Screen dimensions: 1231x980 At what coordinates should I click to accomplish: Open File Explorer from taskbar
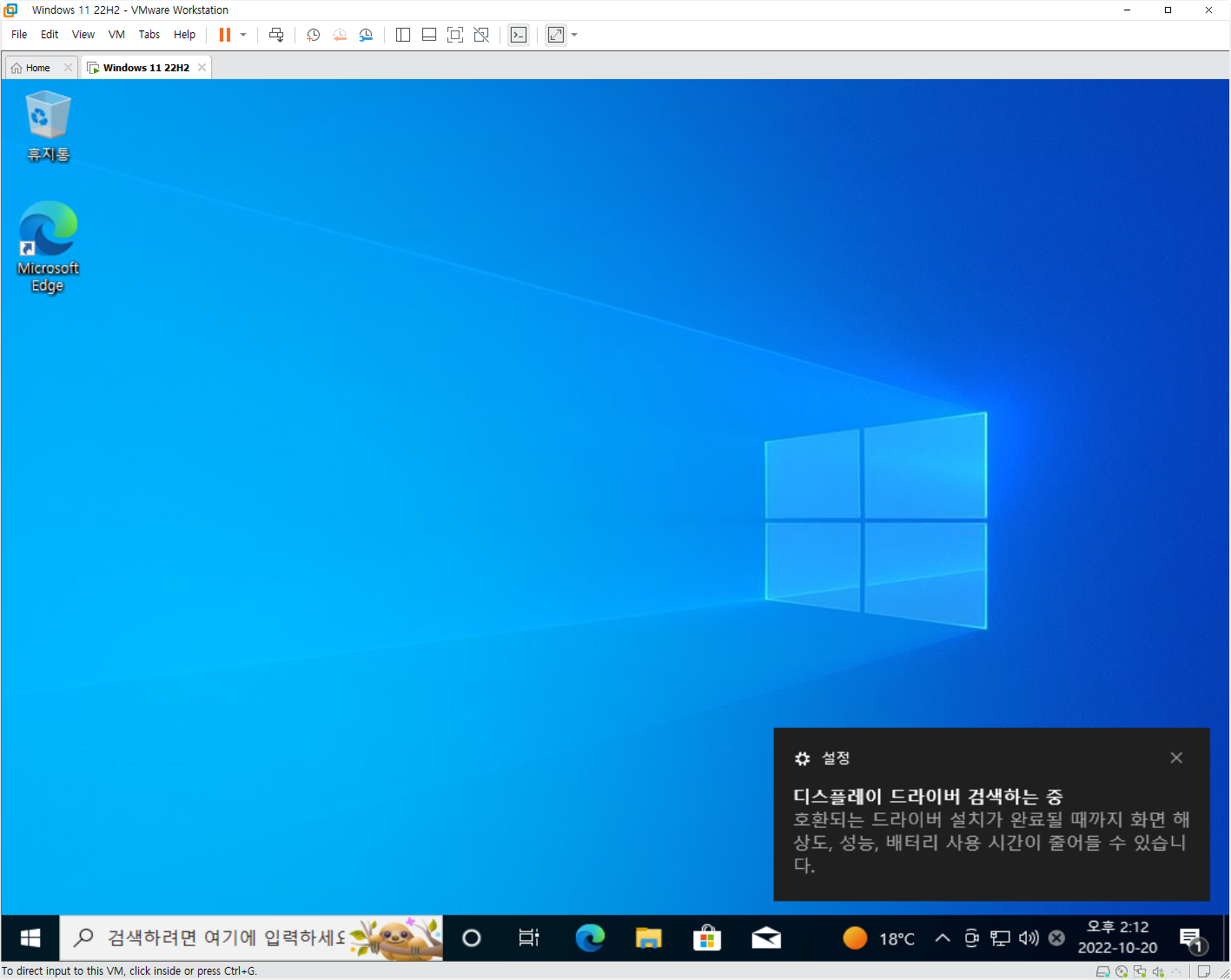point(649,938)
